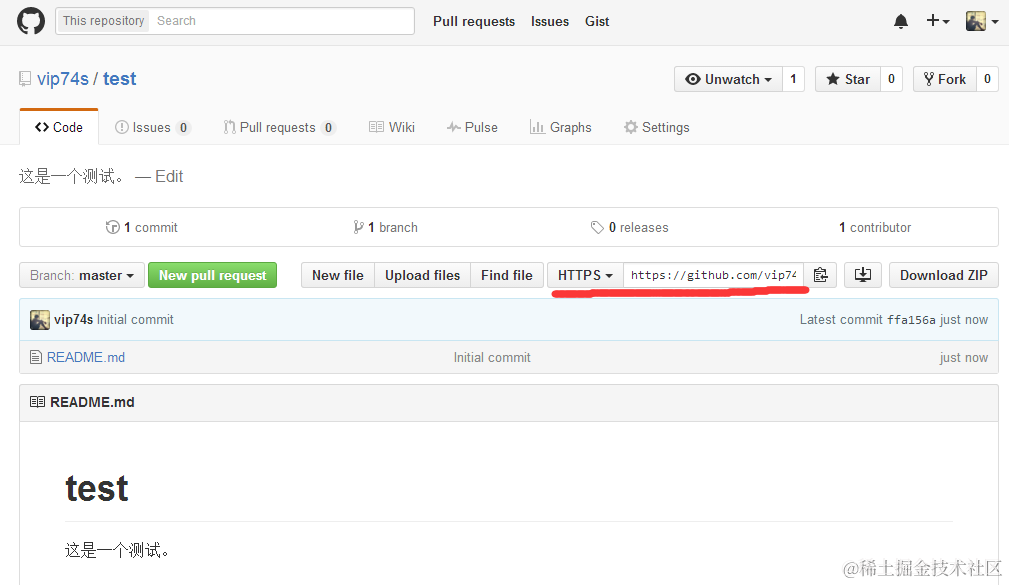The height and width of the screenshot is (585, 1009).
Task: Open the vip74s owner link
Action: click(63, 79)
